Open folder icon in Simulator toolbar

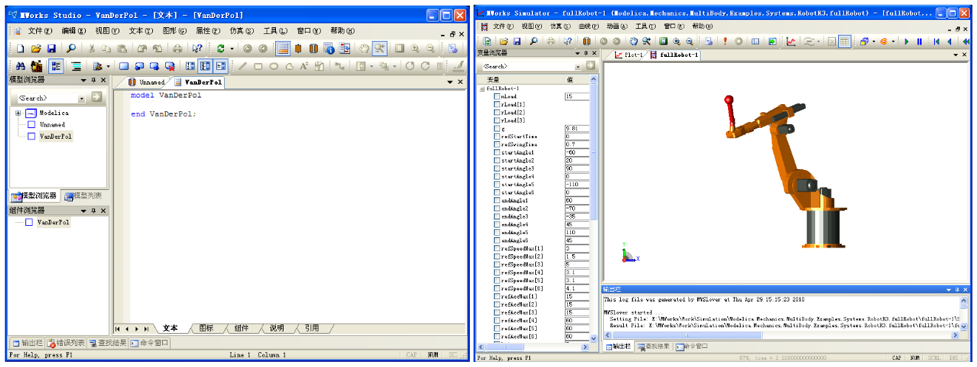tap(503, 42)
